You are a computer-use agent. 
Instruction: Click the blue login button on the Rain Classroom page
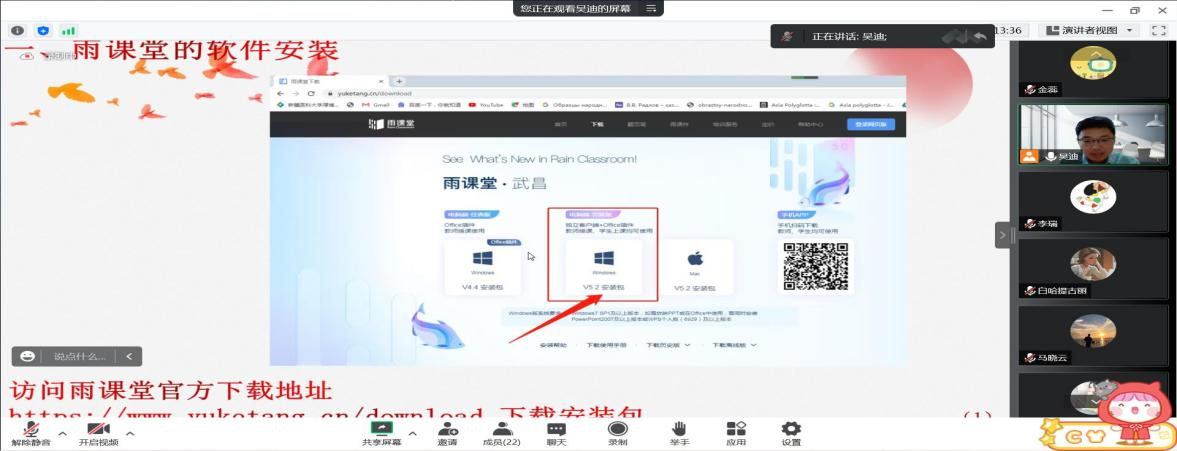click(x=870, y=125)
